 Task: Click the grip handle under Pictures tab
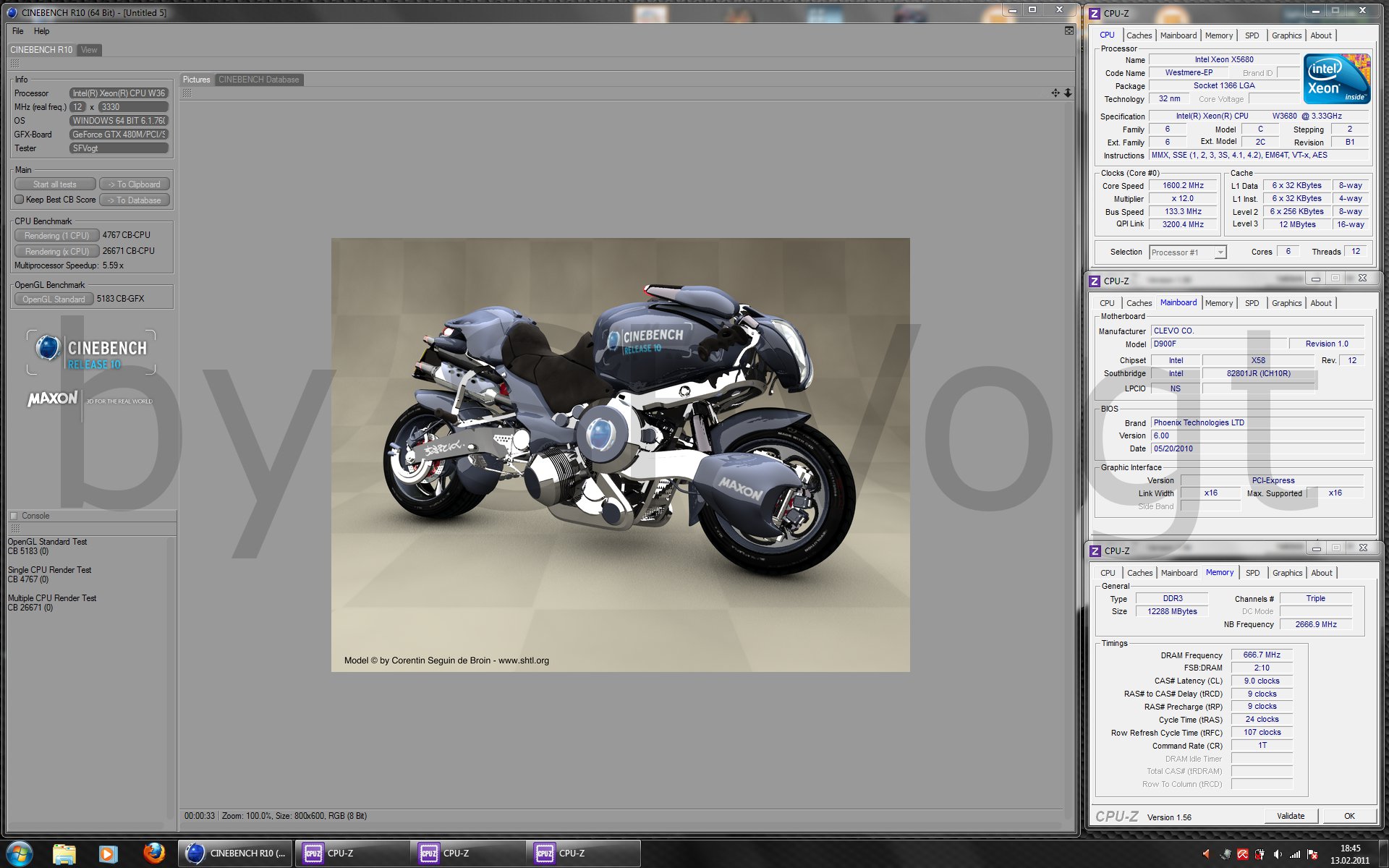tap(187, 93)
